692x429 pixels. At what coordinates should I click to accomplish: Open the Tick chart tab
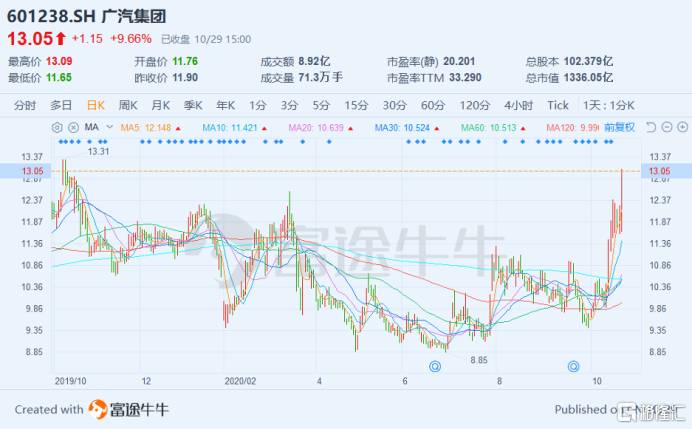pos(558,105)
